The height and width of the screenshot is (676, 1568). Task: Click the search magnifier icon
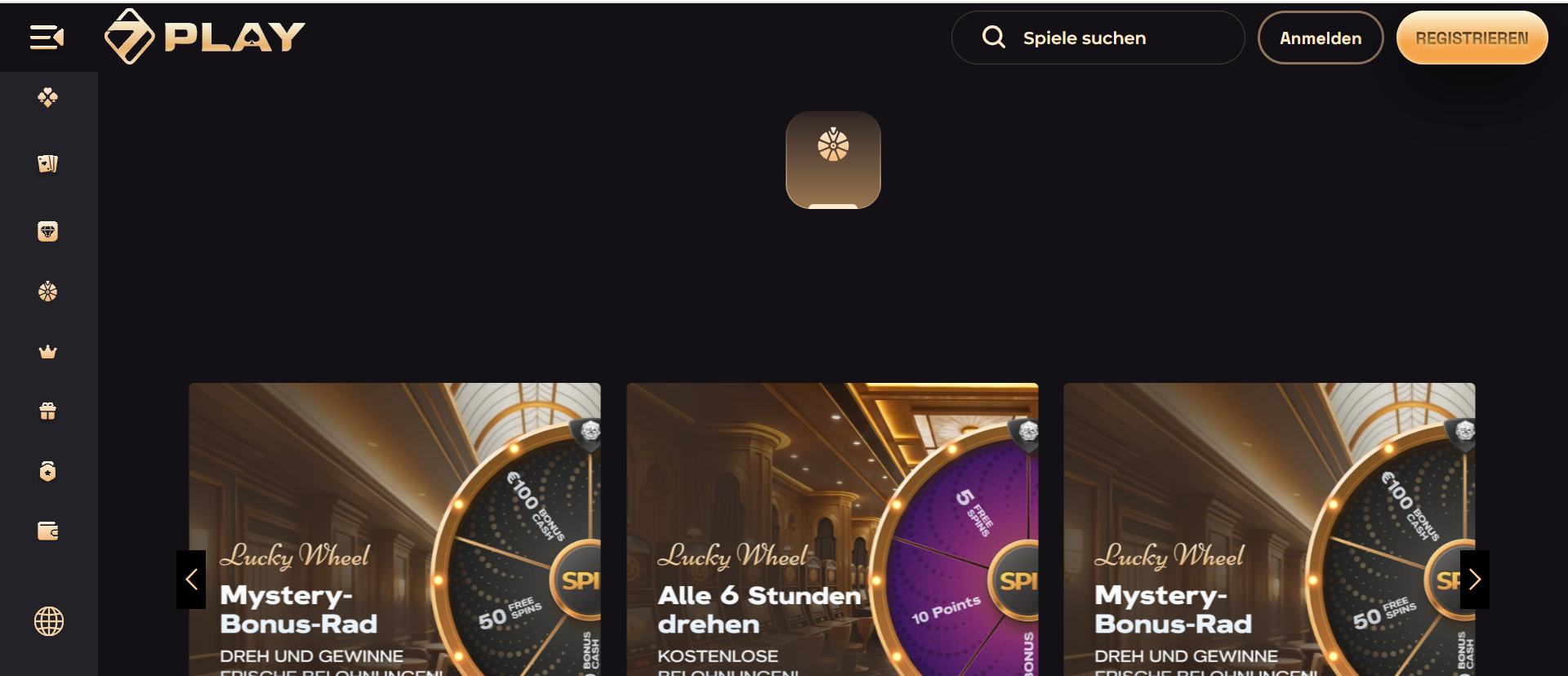click(993, 37)
